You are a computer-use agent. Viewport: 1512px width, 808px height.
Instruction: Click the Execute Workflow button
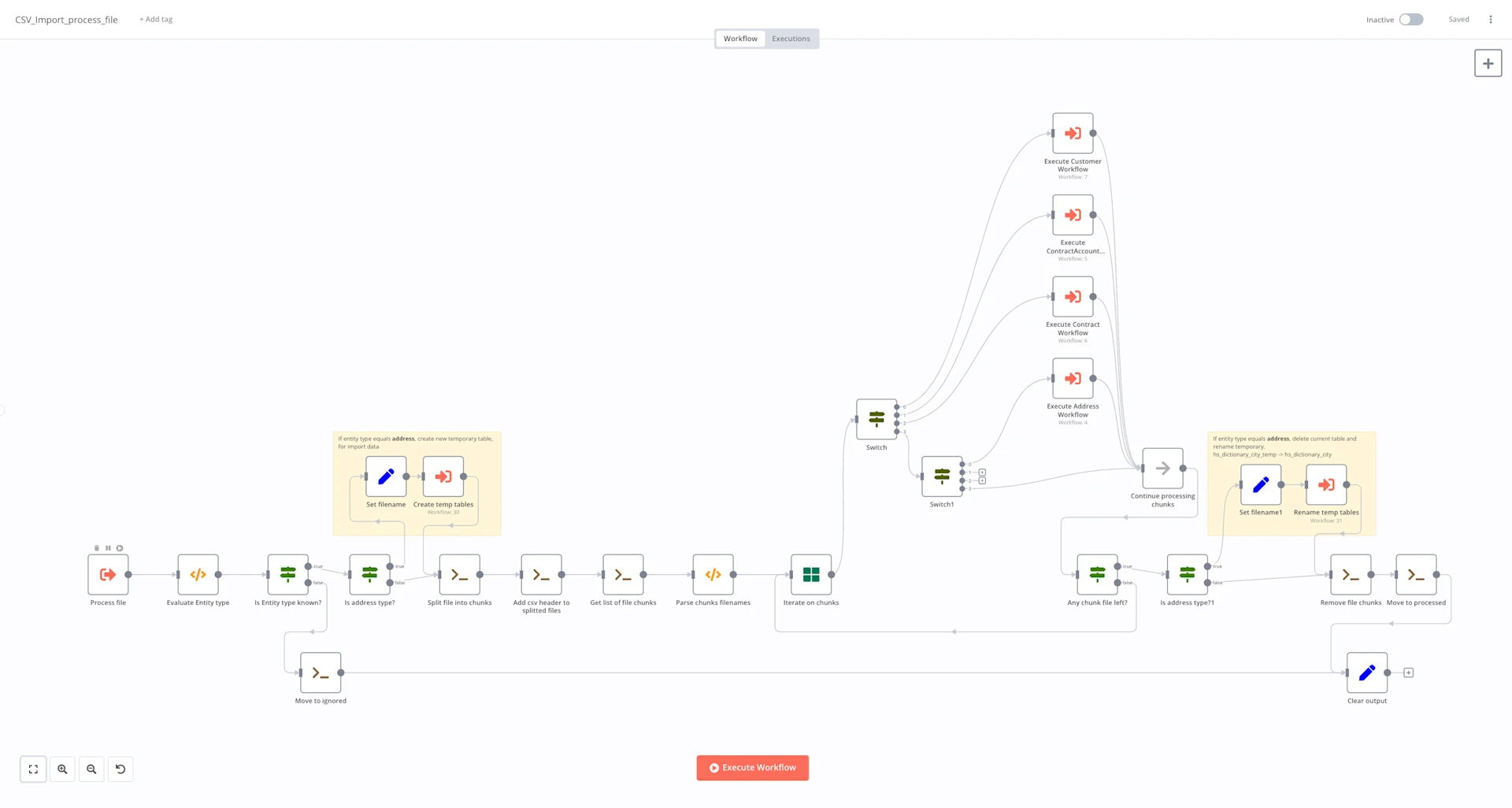pyautogui.click(x=752, y=767)
